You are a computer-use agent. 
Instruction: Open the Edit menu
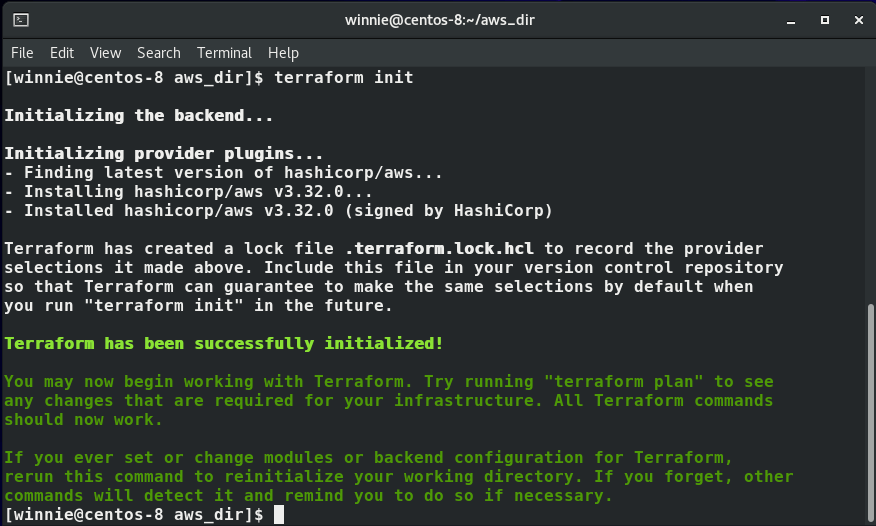(x=61, y=53)
